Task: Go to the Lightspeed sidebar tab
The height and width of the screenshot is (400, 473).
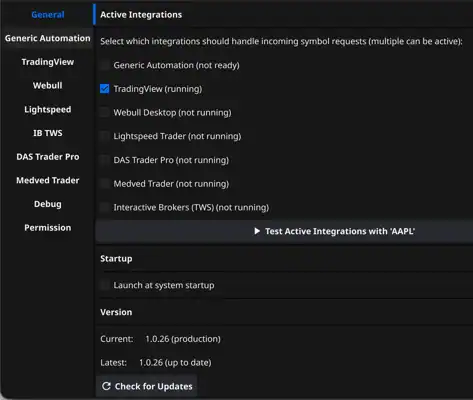Action: [x=48, y=109]
